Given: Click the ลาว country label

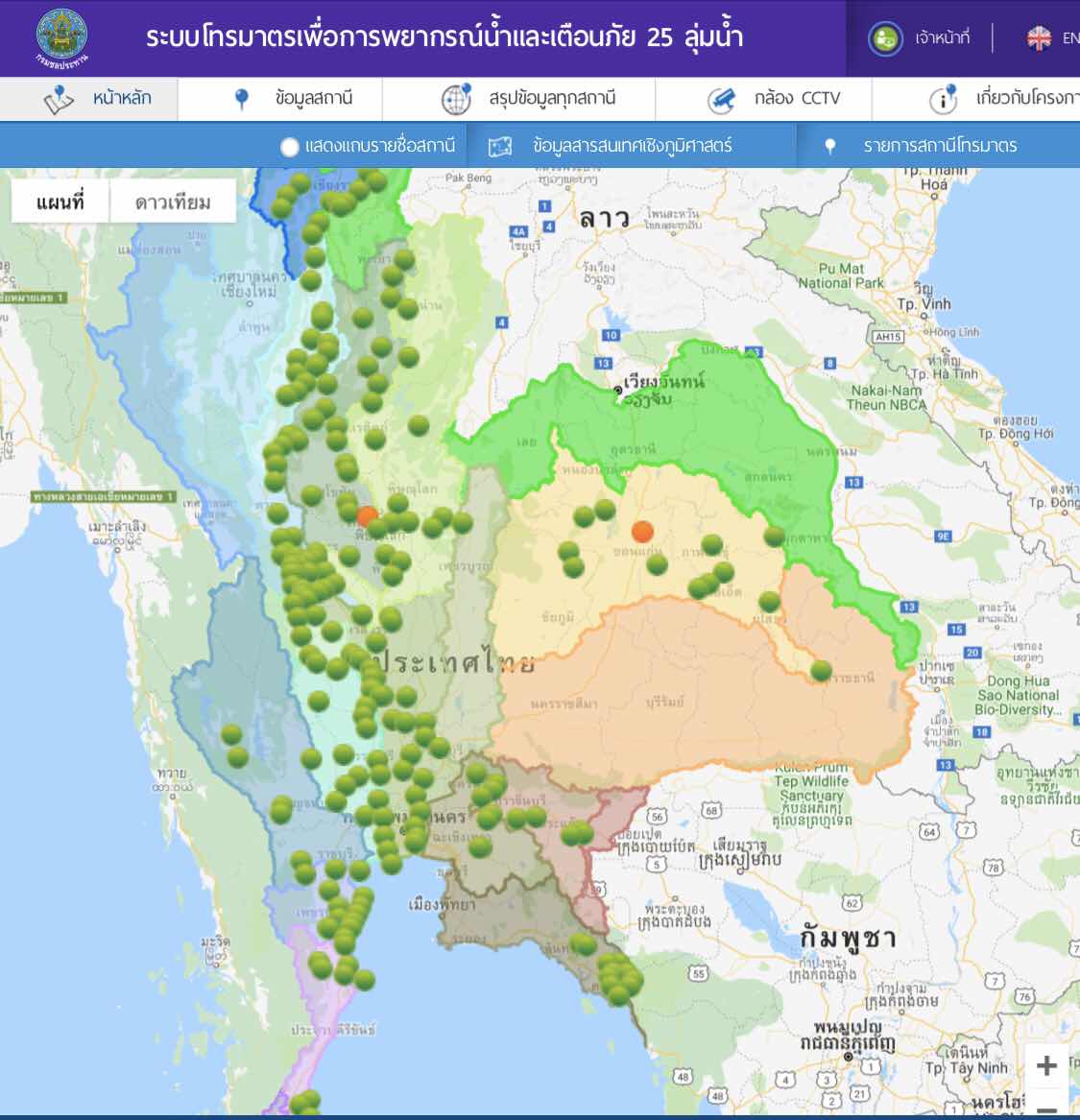Looking at the screenshot, I should click(x=604, y=218).
